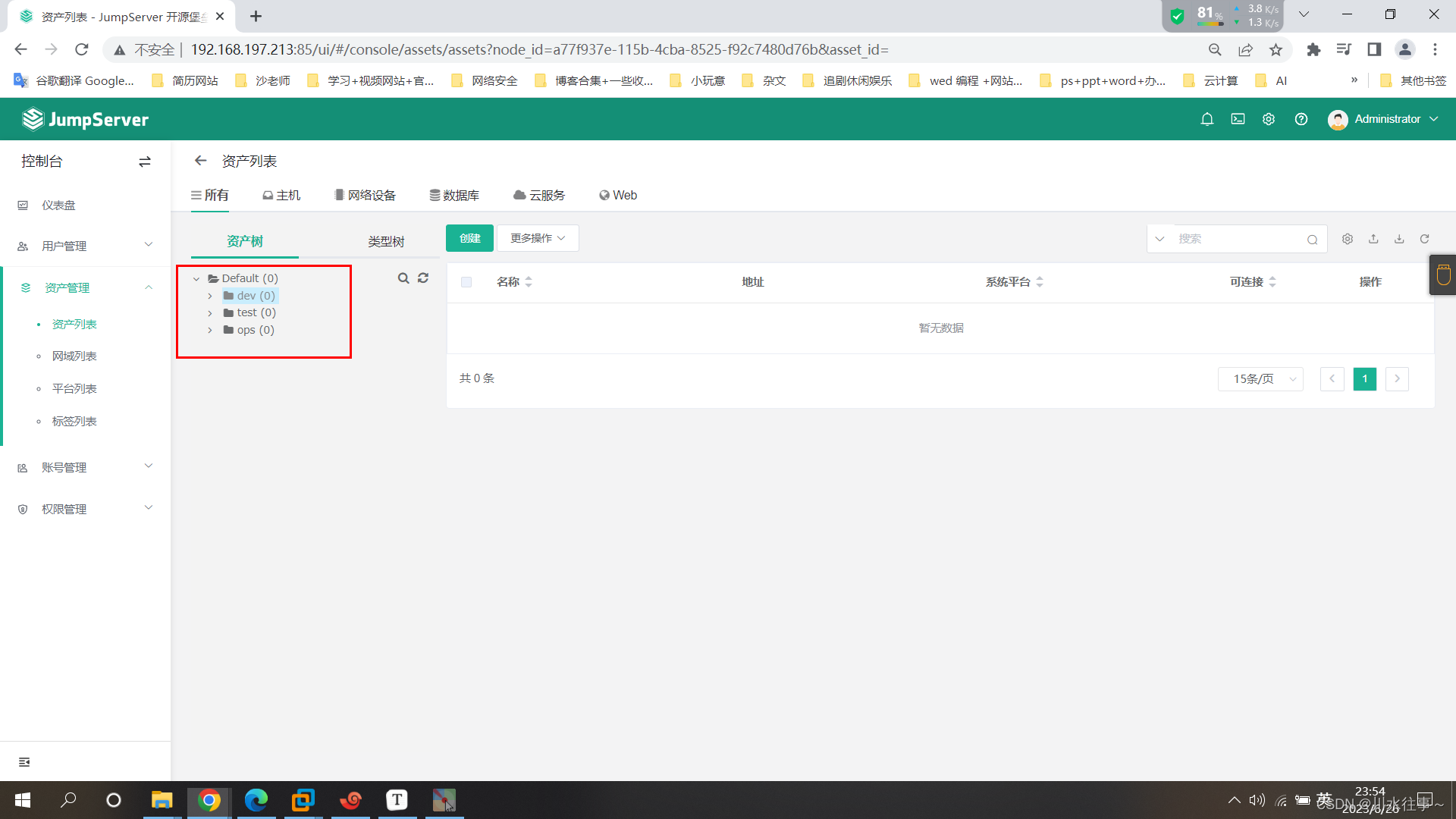
Task: Toggle the select-all checkbox in table header
Action: (x=466, y=282)
